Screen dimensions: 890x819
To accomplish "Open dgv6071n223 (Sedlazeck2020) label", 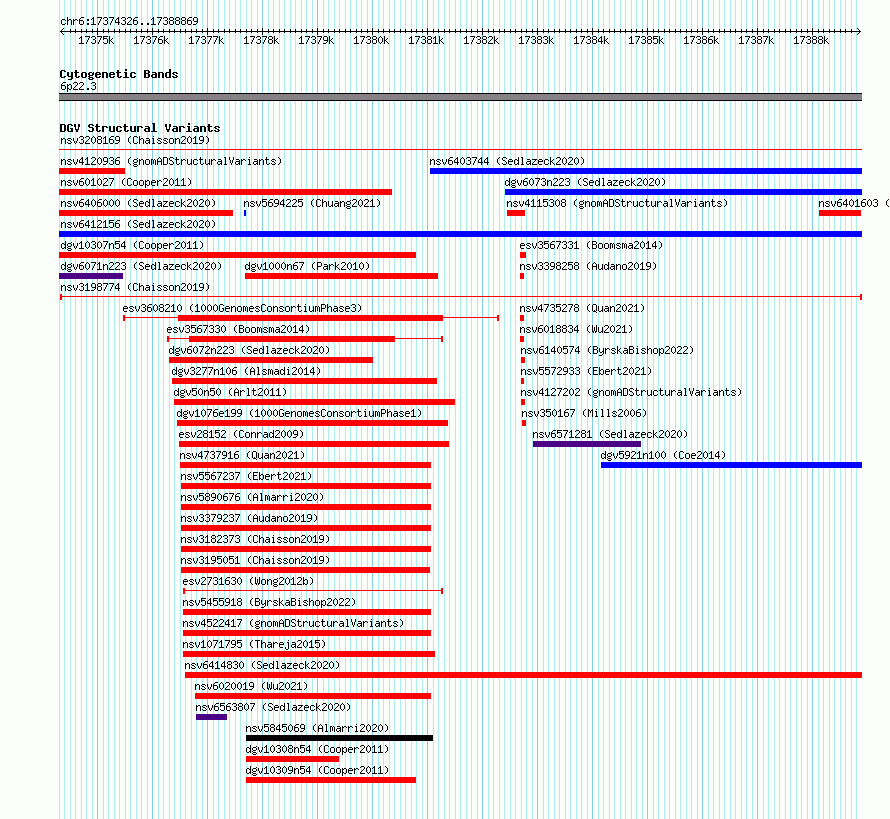I will click(x=141, y=266).
